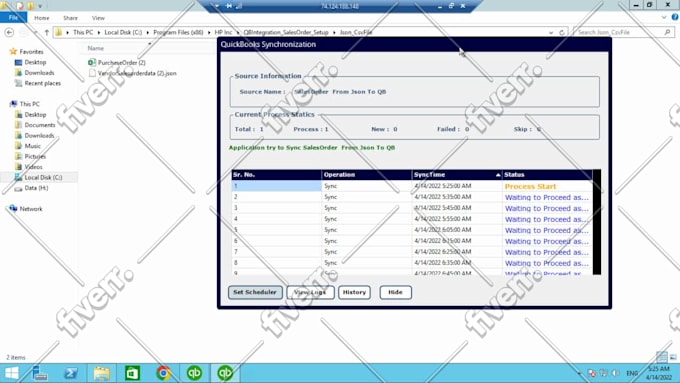Select Favorites in navigation pane
This screenshot has width=680, height=383.
27,52
